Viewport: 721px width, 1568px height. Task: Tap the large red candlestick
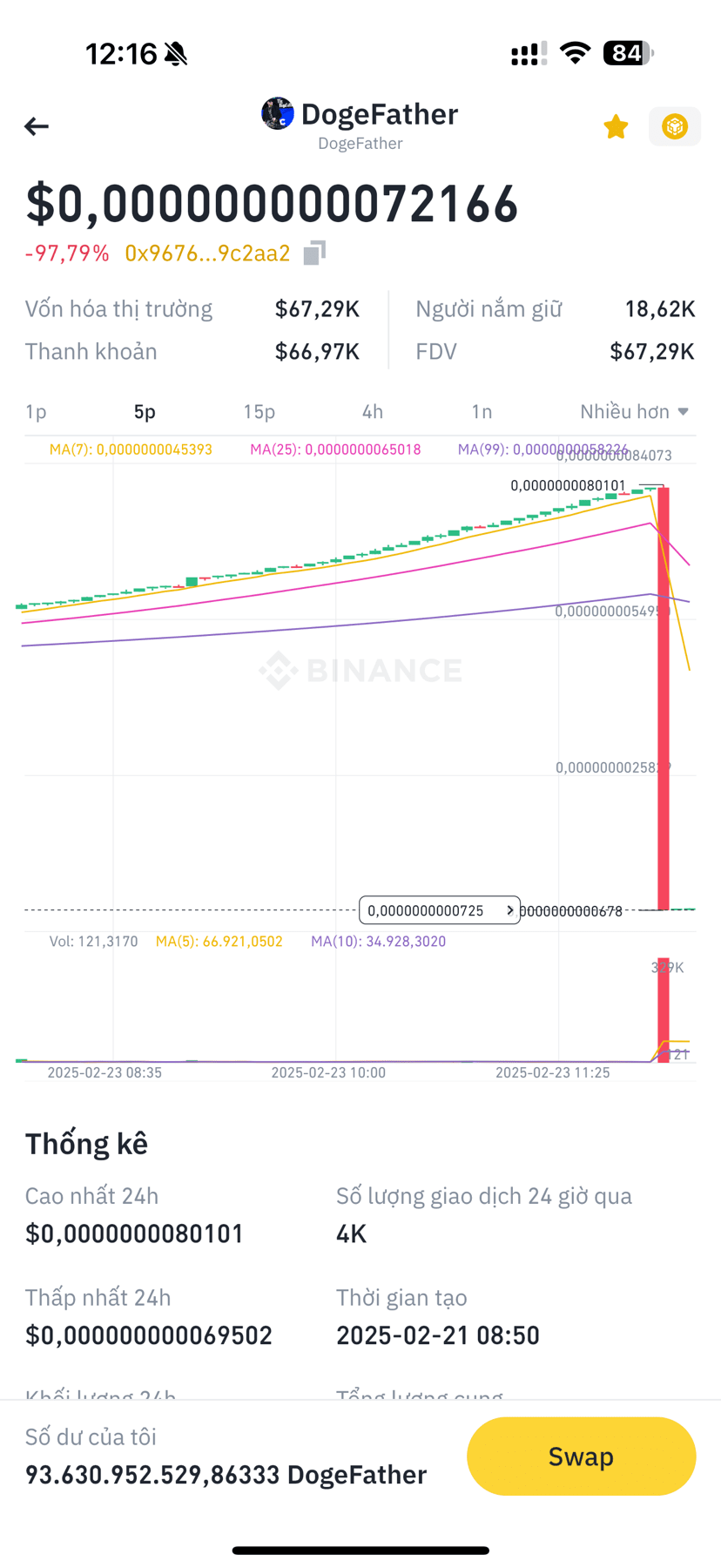[664, 699]
